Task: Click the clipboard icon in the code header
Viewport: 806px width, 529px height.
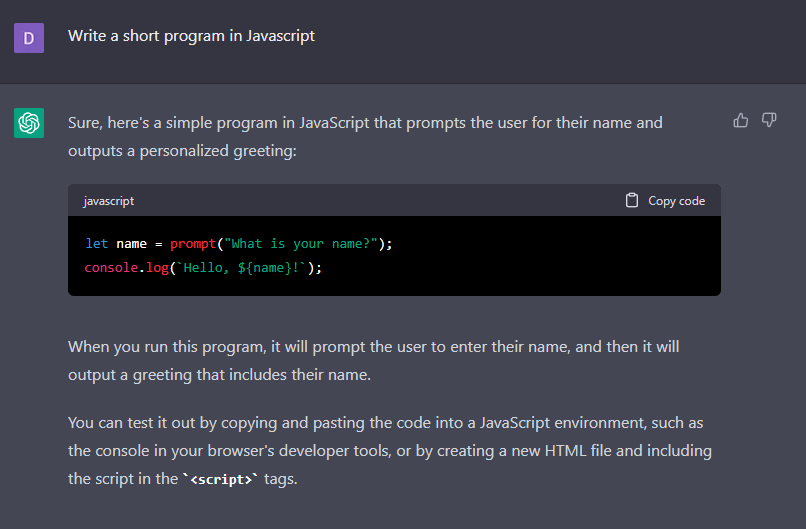Action: click(632, 200)
